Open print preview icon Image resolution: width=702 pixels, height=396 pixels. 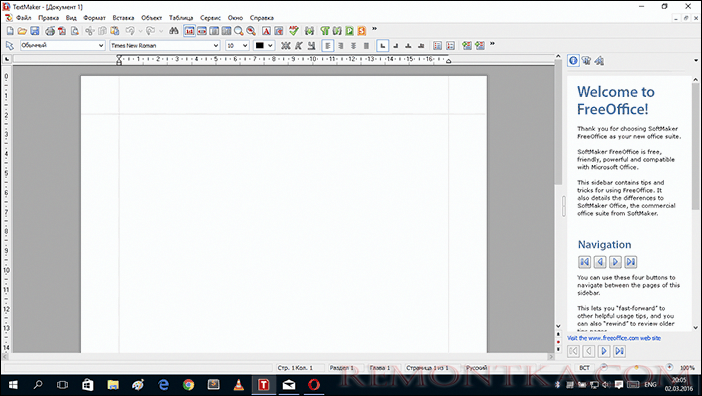click(74, 30)
